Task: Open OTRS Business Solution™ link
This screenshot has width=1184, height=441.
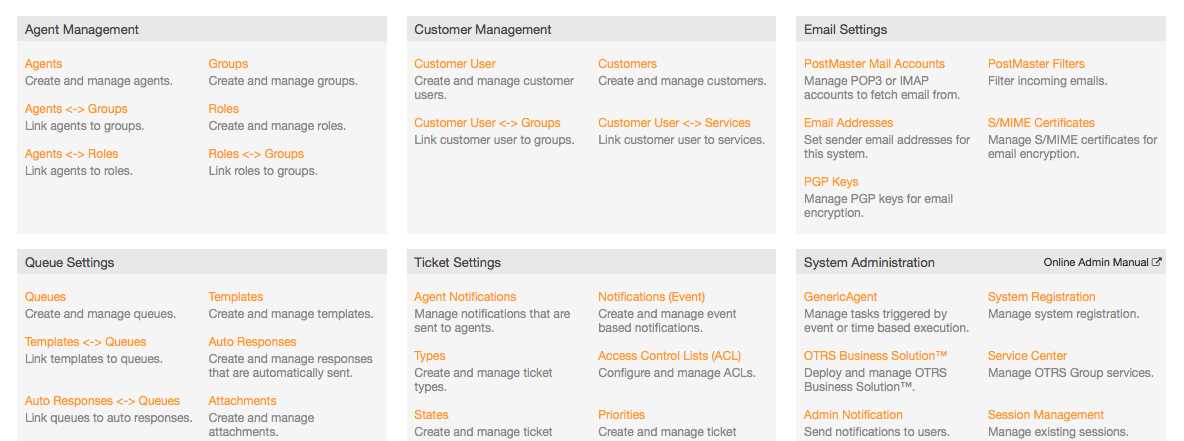Action: [875, 356]
